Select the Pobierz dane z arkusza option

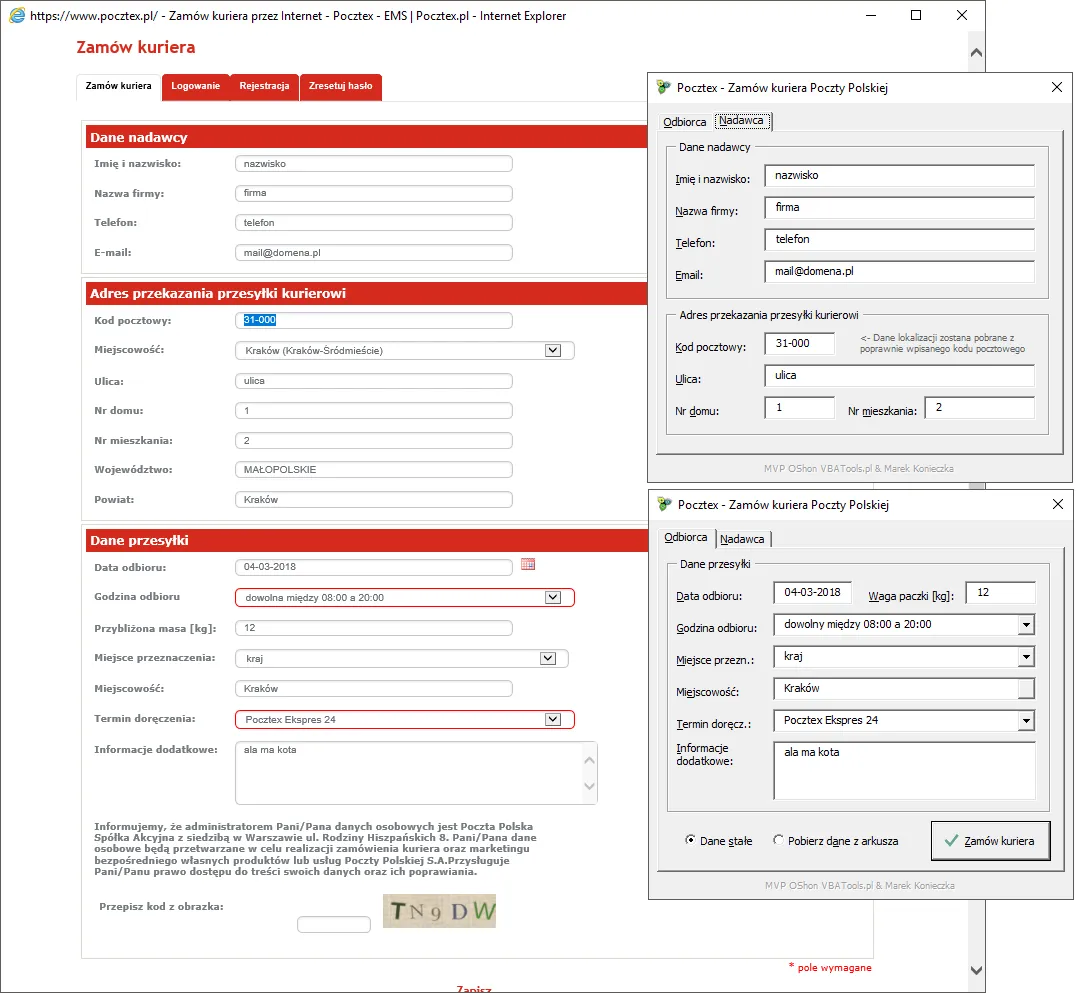[x=778, y=841]
